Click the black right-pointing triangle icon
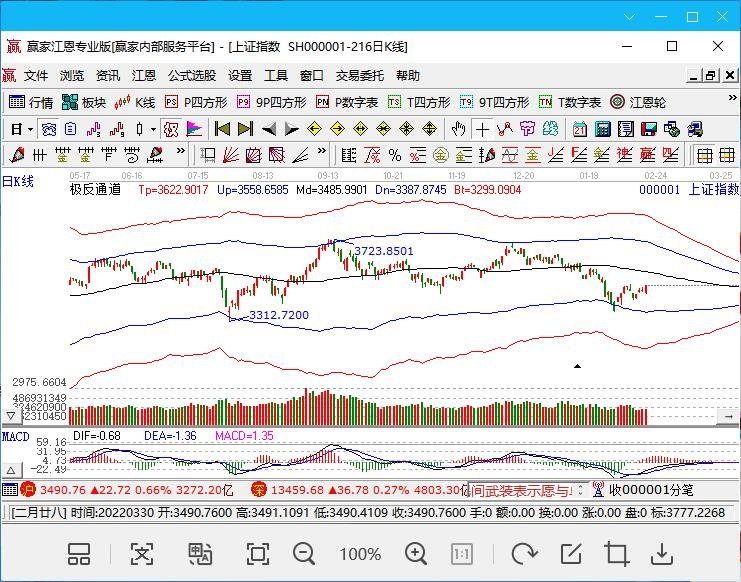 coord(292,129)
